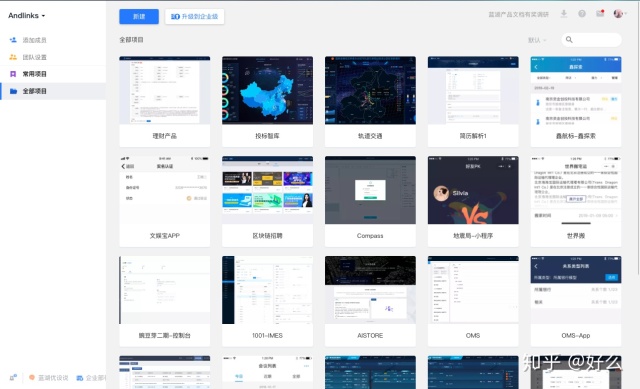Image resolution: width=640 pixels, height=389 pixels.
Task: Click the 轨道交通 project title text
Action: pos(370,136)
